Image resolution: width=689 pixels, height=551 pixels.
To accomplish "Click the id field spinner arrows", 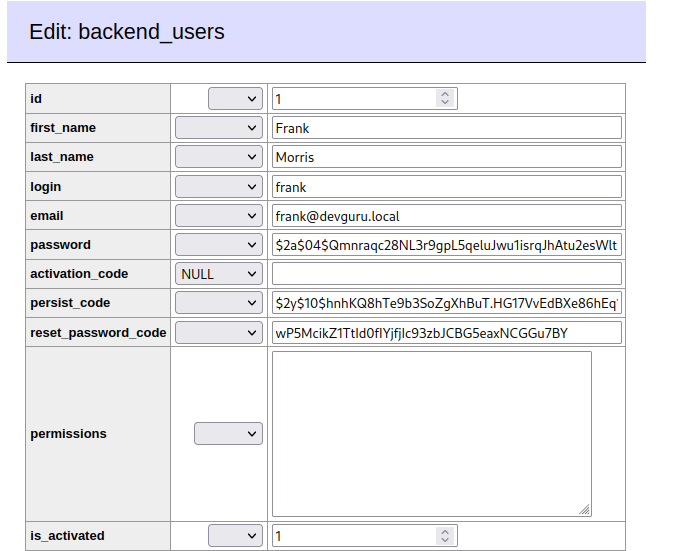I will (x=445, y=98).
